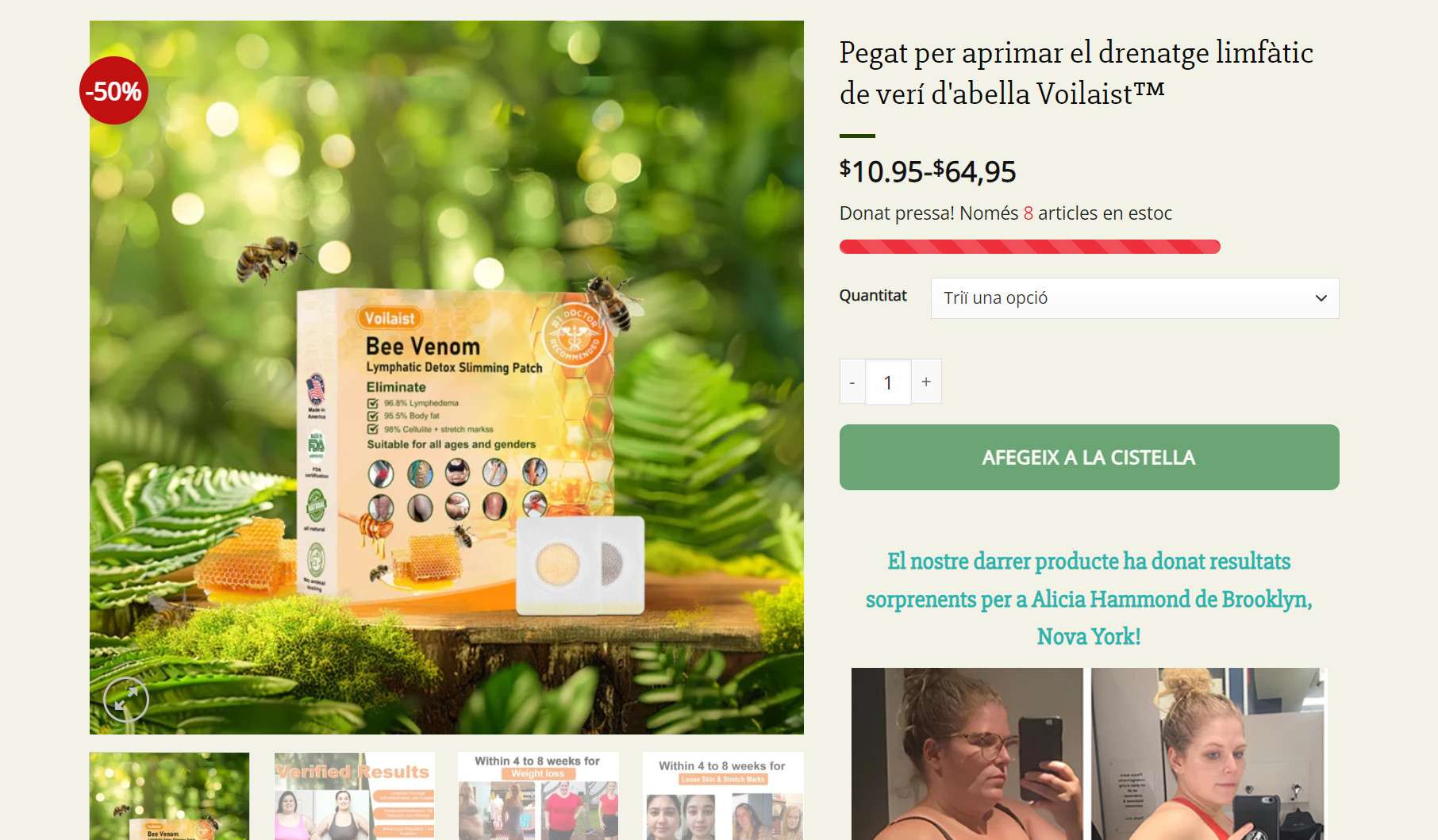Click the price range $10.95-$64,95

pyautogui.click(x=928, y=171)
